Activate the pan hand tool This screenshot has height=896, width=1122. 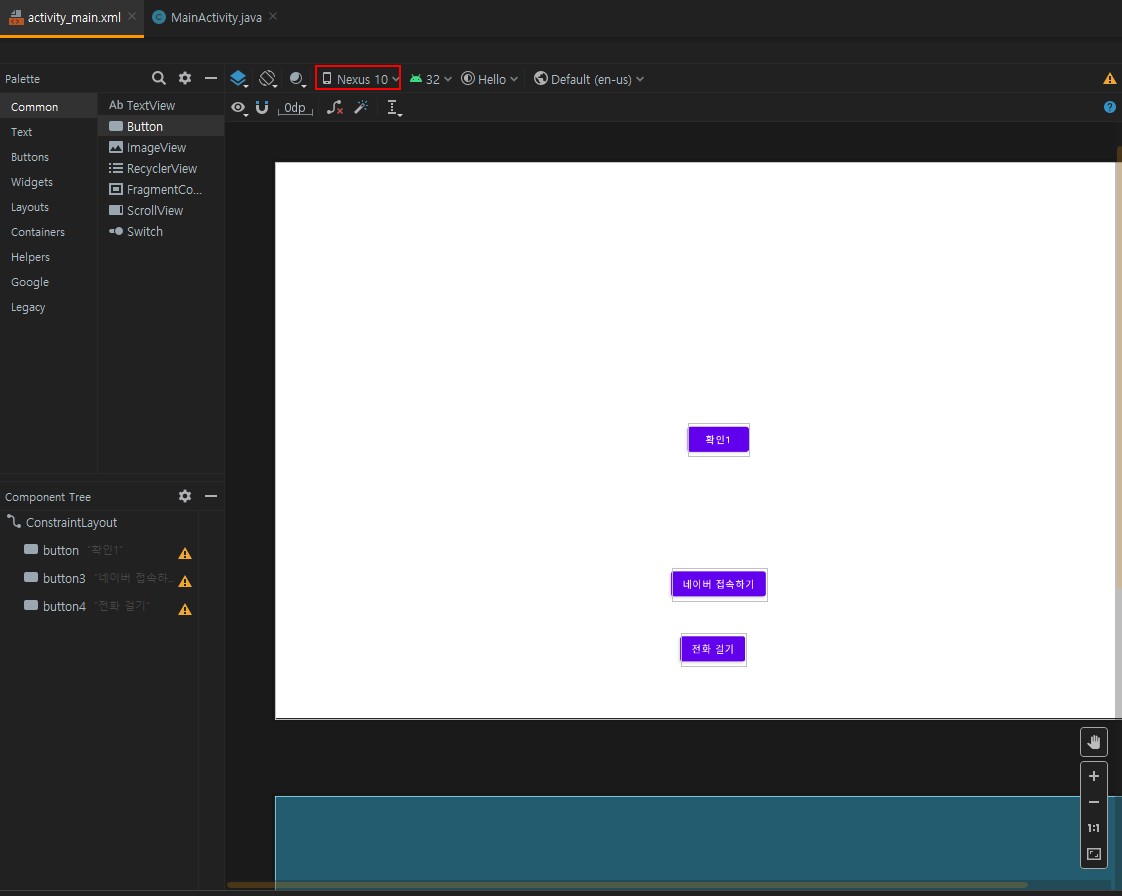point(1093,742)
